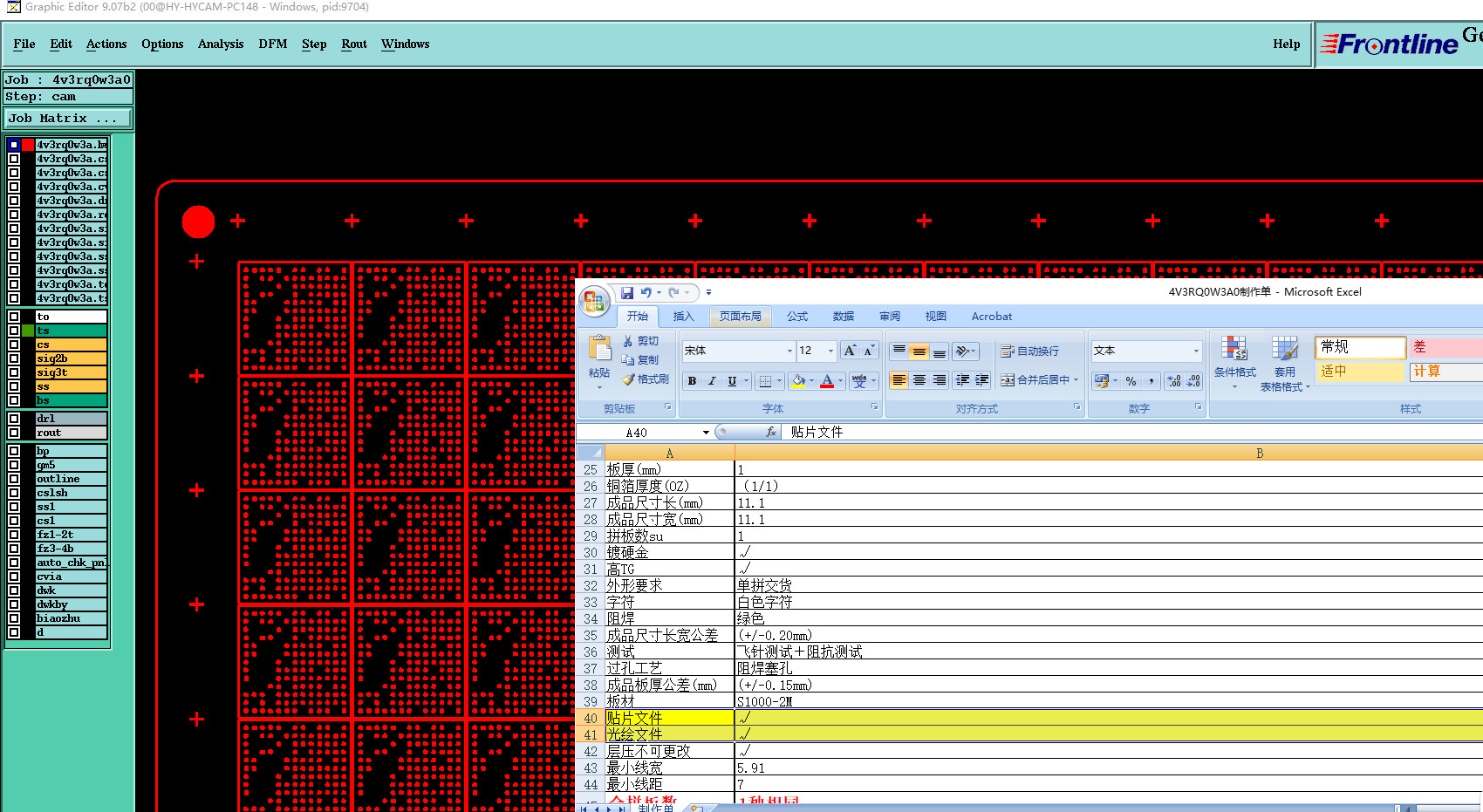Toggle checkbox for layer 'outline'
Viewport: 1483px width, 812px height.
pyautogui.click(x=14, y=479)
